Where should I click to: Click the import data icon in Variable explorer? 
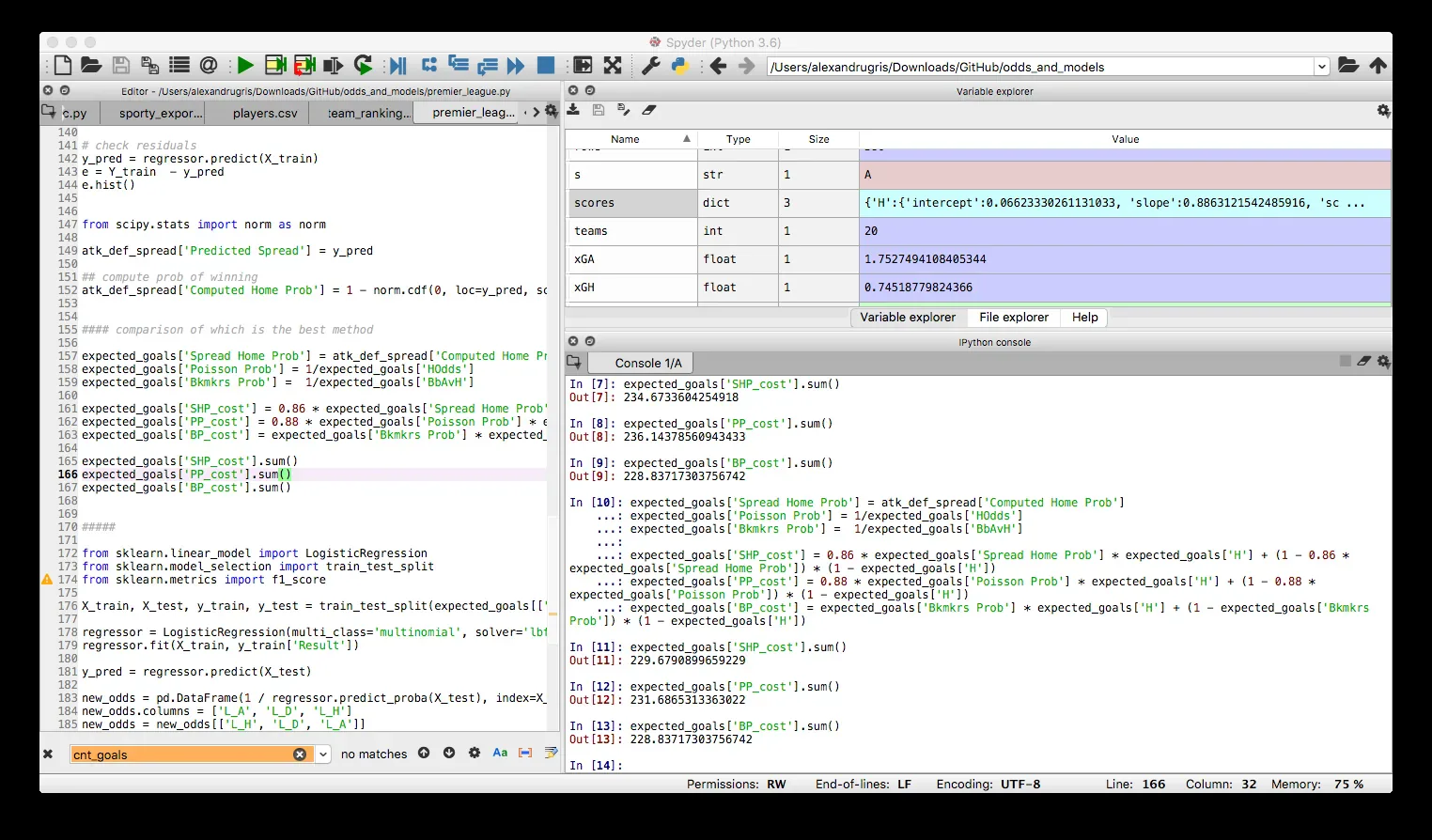(573, 110)
